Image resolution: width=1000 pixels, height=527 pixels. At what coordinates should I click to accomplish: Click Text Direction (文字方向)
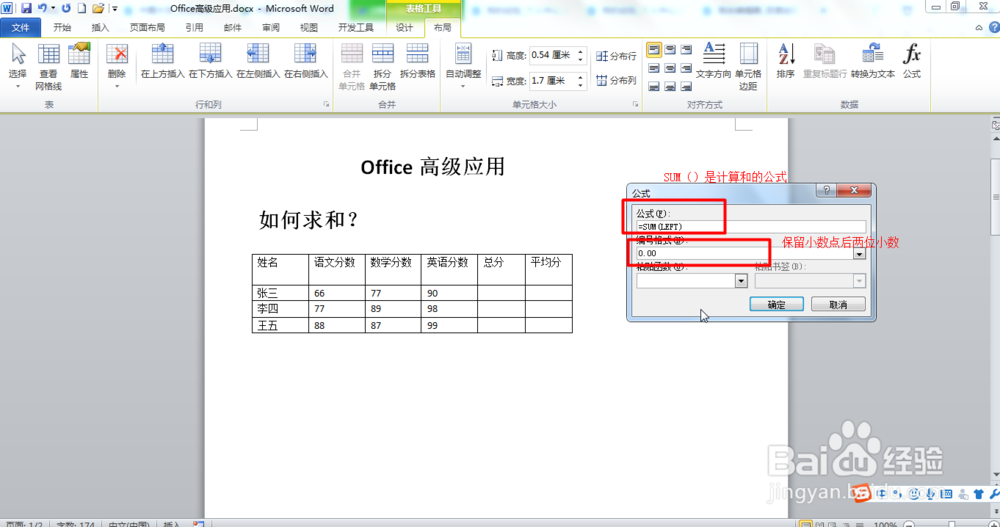point(714,61)
